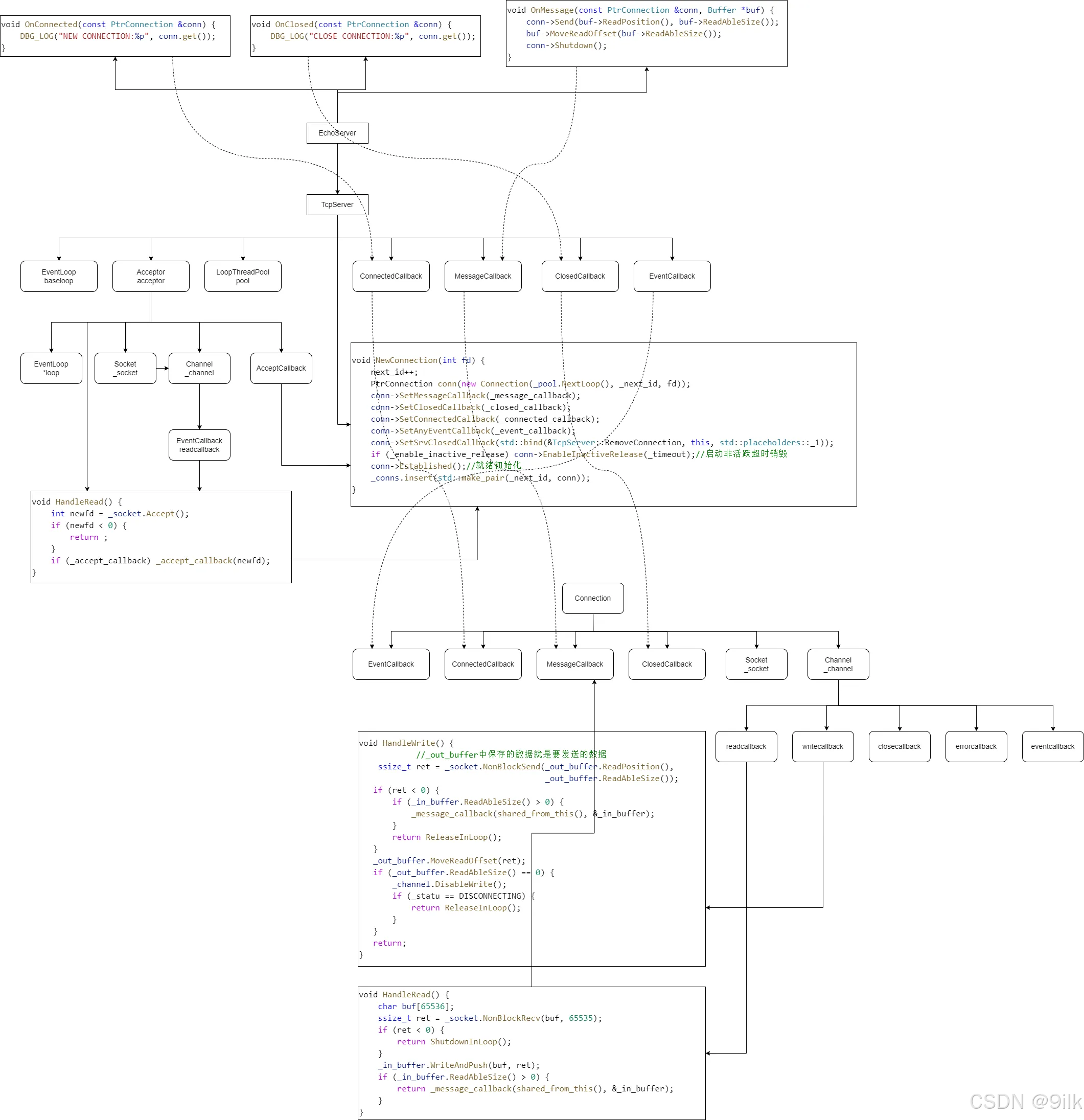Click the OnConnected code block
Image resolution: width=1084 pixels, height=1120 pixels.
coord(115,35)
